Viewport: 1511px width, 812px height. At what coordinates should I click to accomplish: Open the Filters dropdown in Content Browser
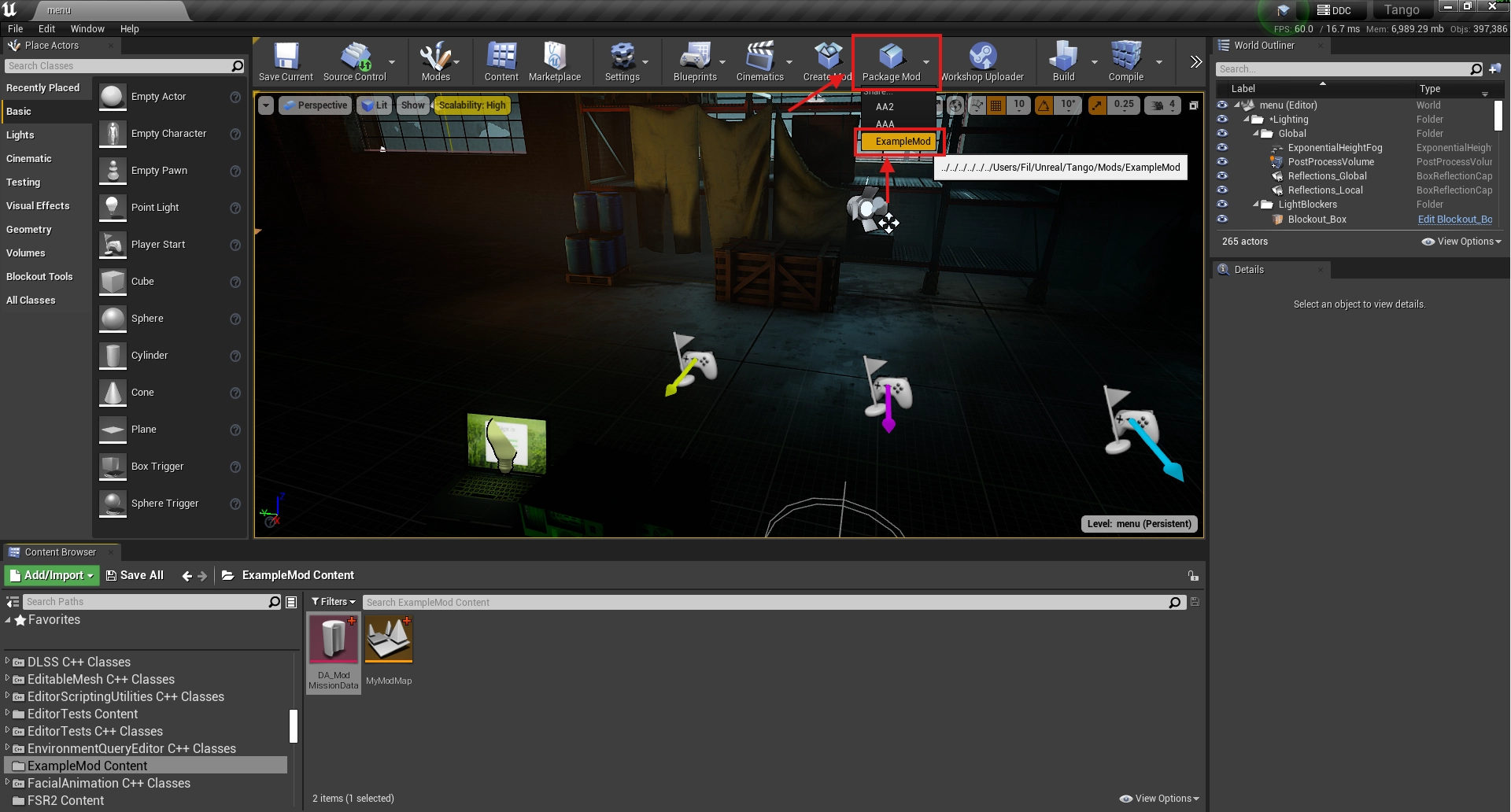[x=334, y=602]
